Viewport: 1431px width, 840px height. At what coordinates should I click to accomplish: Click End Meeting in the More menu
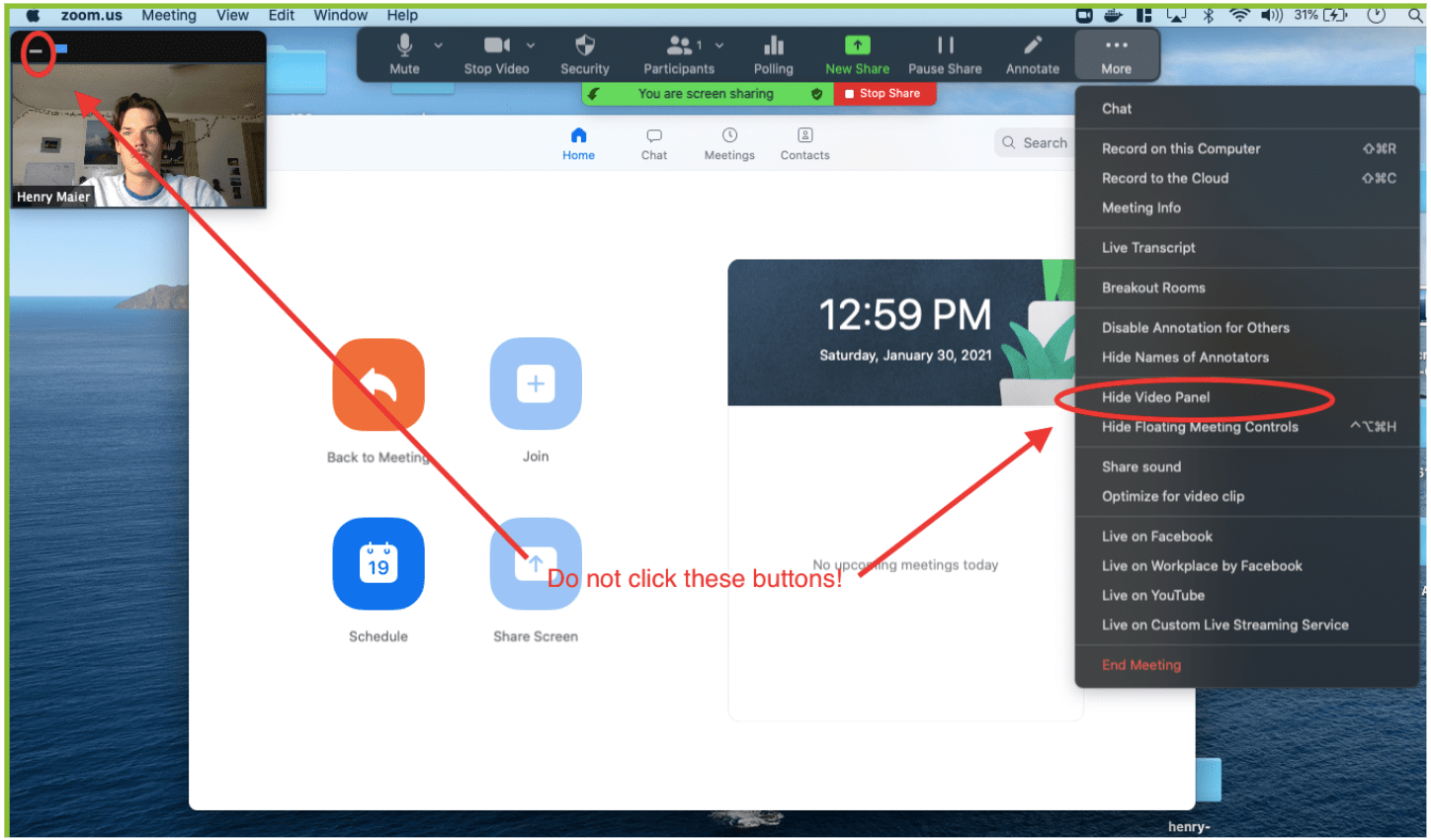click(x=1247, y=665)
